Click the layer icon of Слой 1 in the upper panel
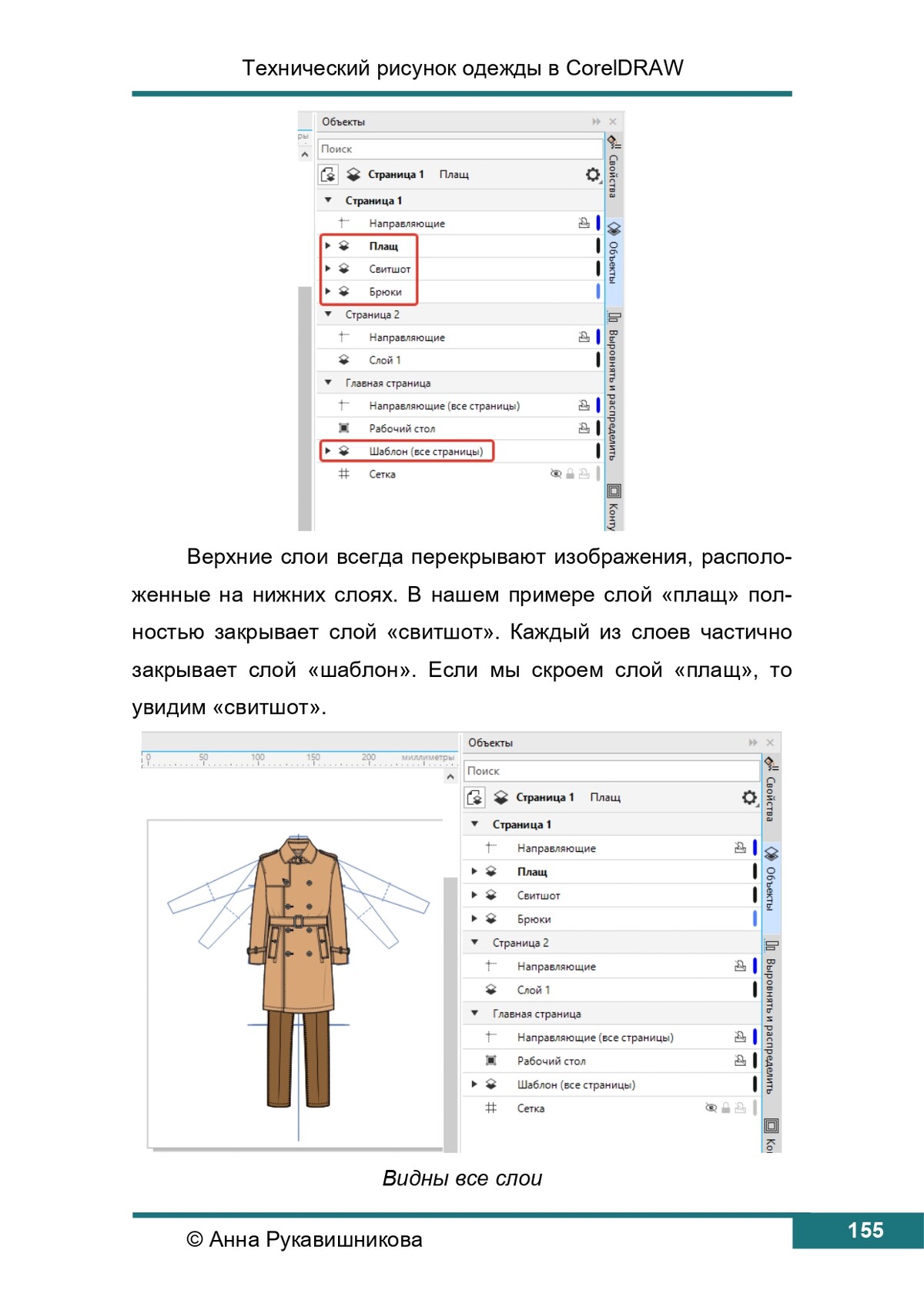The width and height of the screenshot is (924, 1307). click(344, 360)
